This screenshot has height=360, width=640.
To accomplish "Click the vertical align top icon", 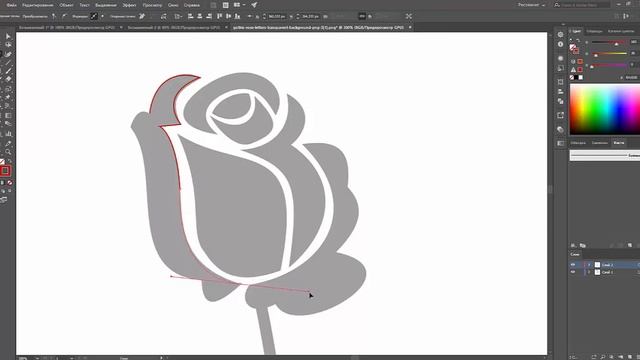I will (x=219, y=16).
